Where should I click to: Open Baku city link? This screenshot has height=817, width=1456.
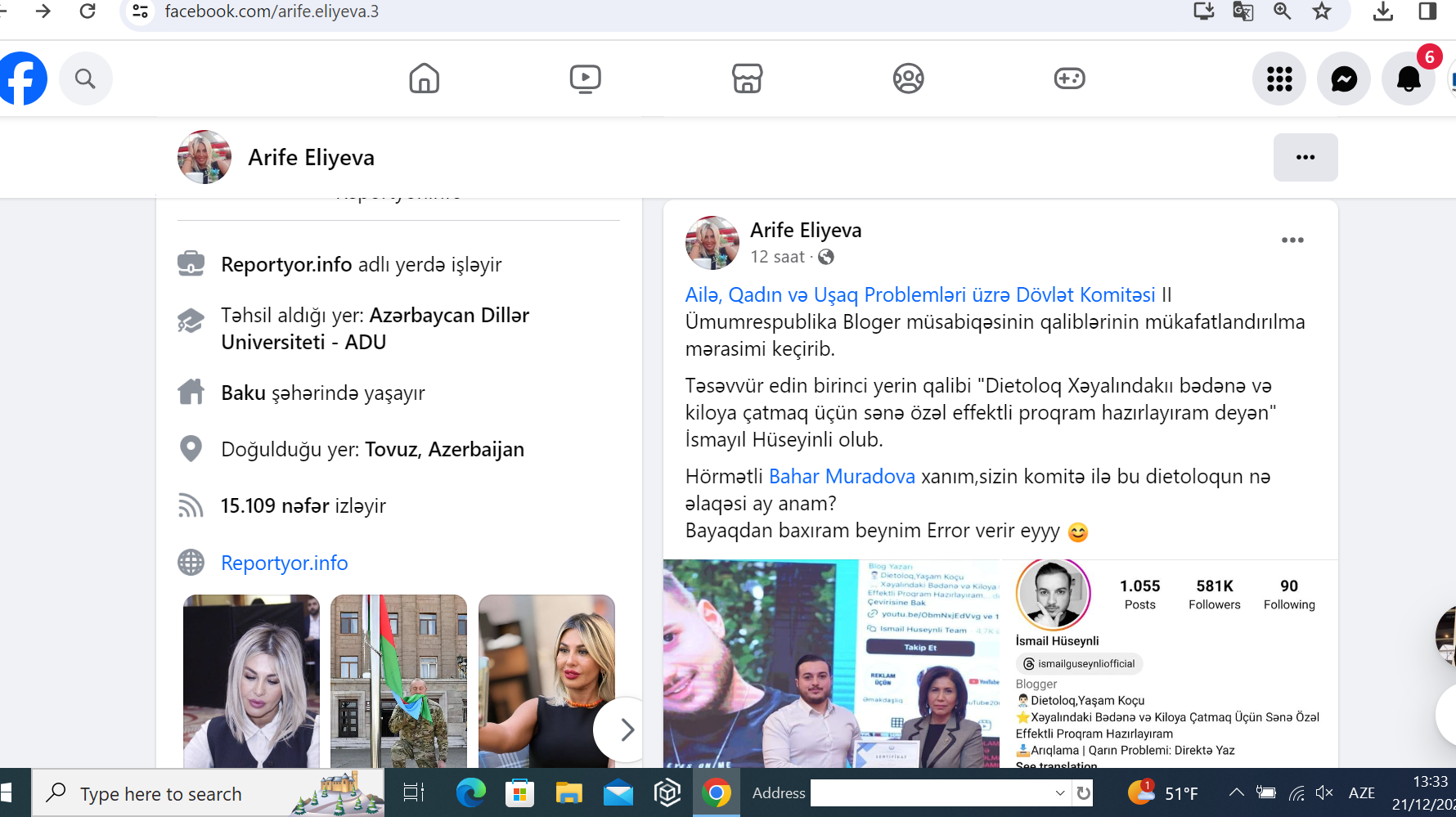(243, 393)
